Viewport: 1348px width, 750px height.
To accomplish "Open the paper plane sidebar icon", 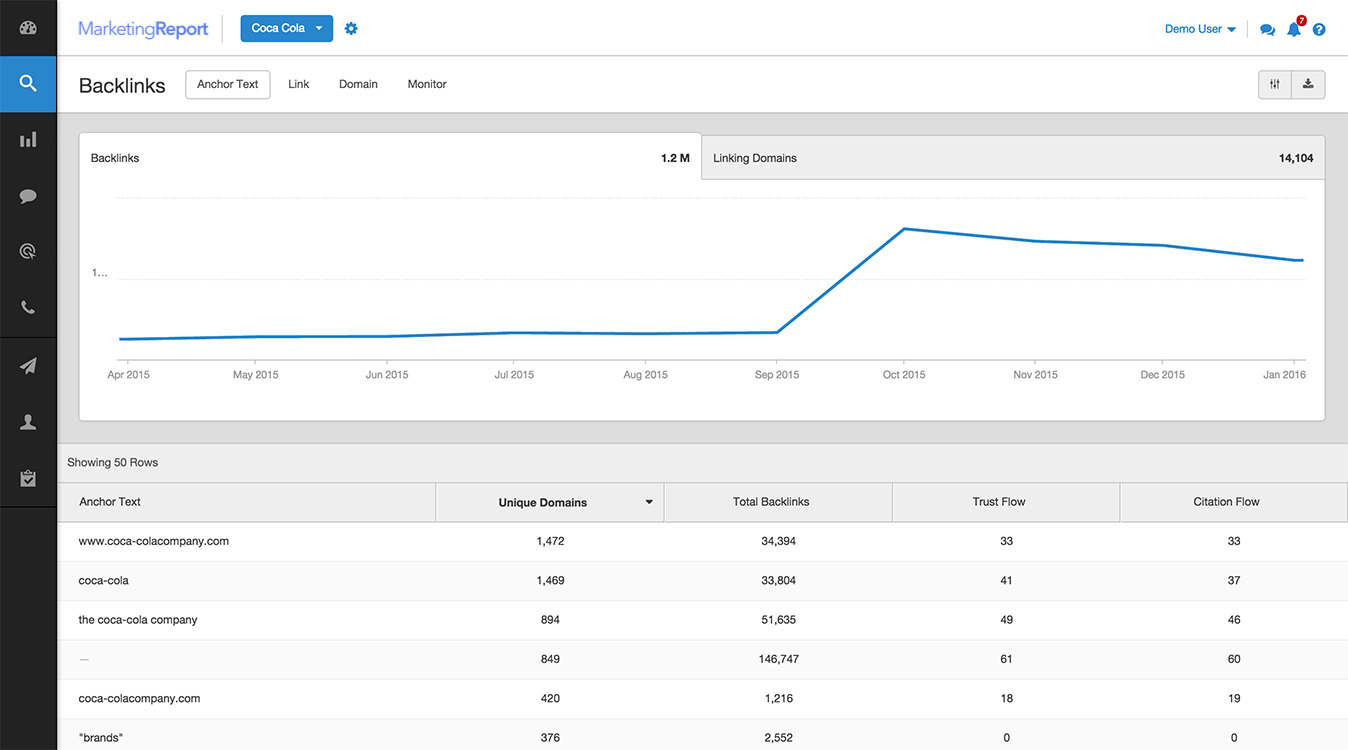I will pos(28,367).
